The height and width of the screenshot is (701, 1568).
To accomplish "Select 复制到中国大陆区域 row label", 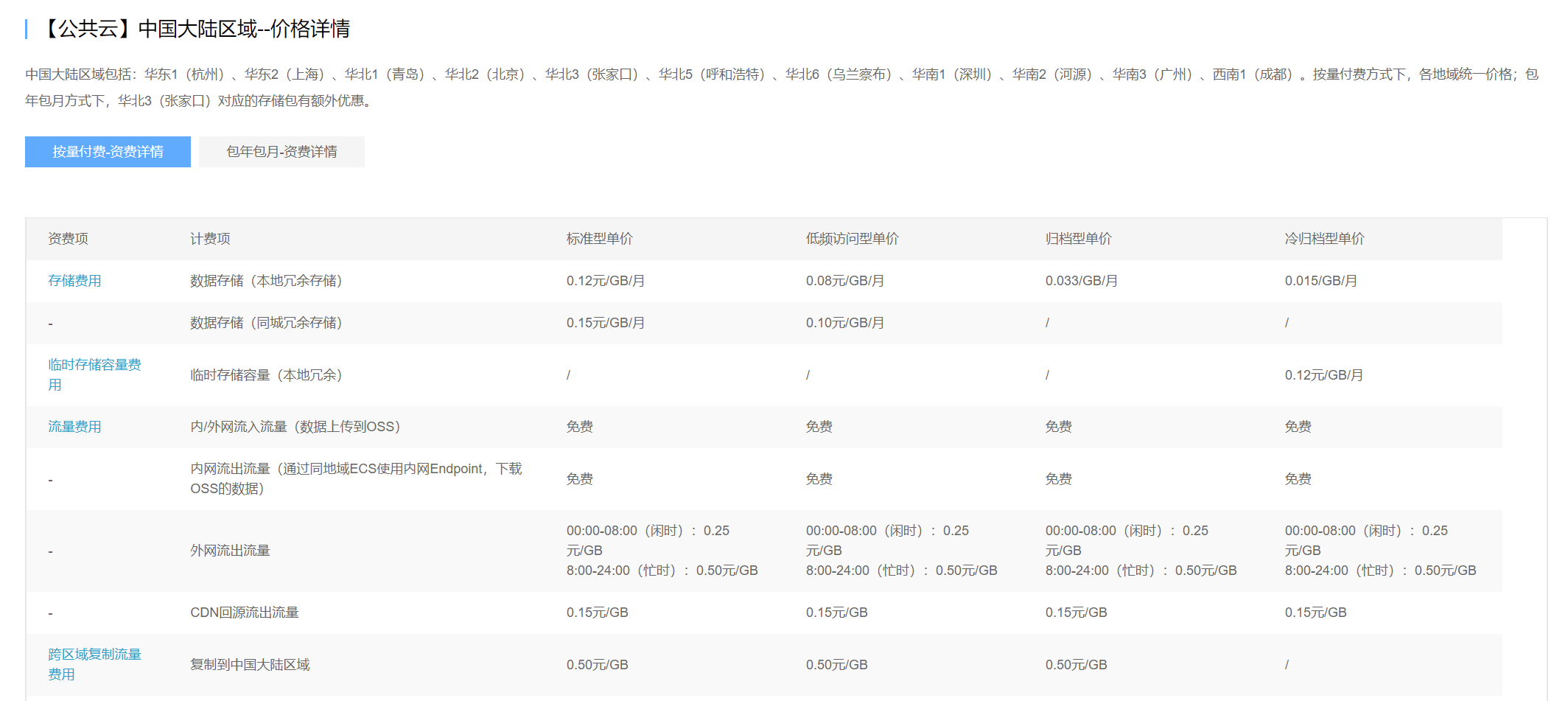I will [250, 665].
